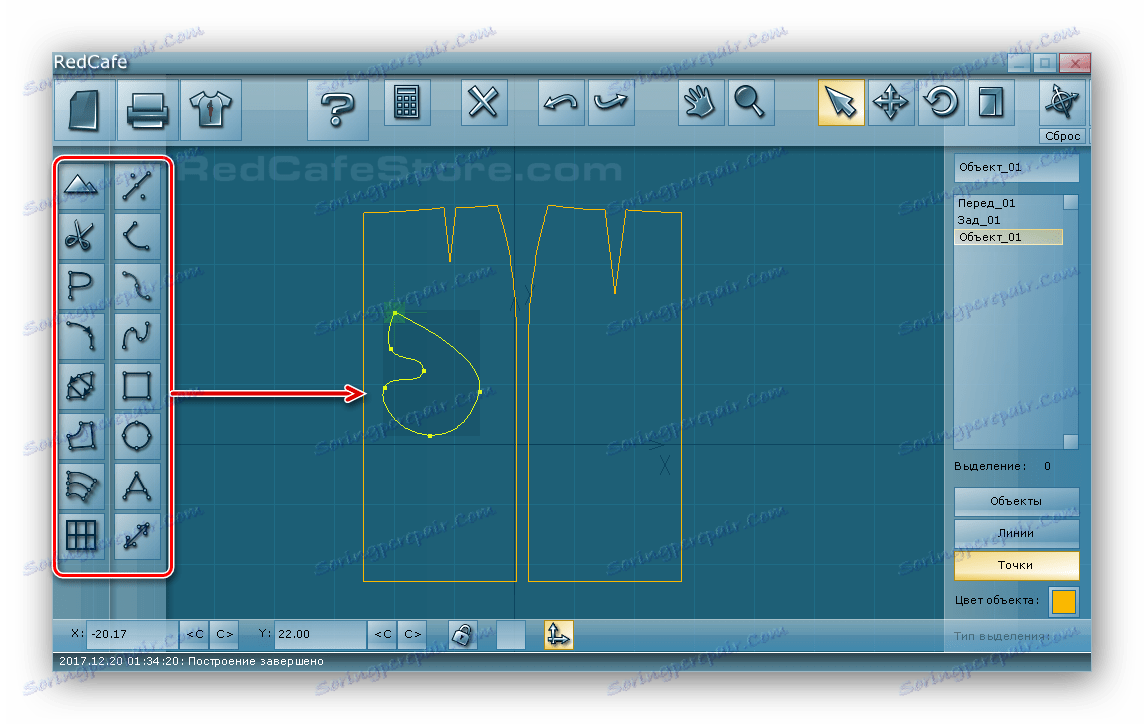Activate the arrow selection mode

click(841, 102)
